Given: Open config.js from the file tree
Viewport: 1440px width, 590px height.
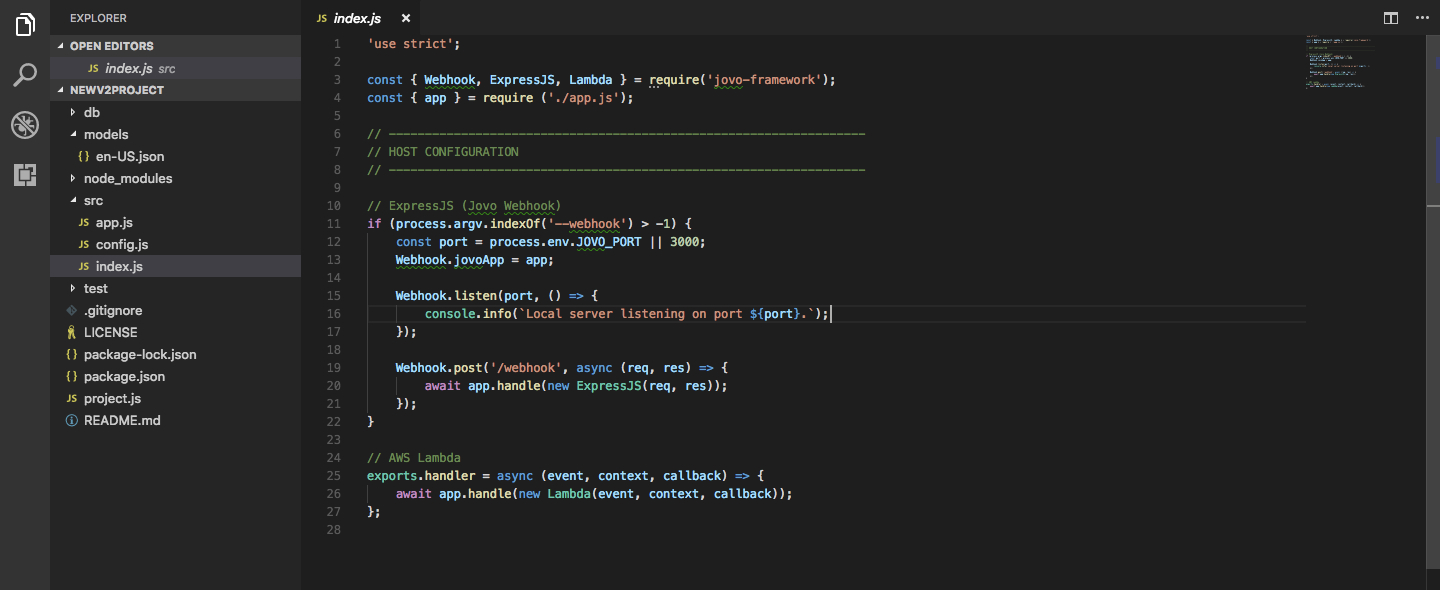Looking at the screenshot, I should click(122, 244).
